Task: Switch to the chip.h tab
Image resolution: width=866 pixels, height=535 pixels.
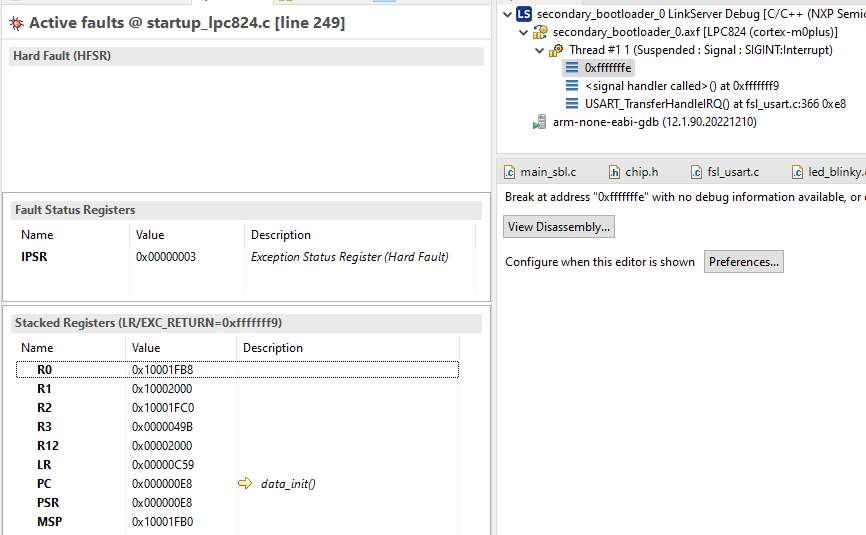Action: click(633, 172)
